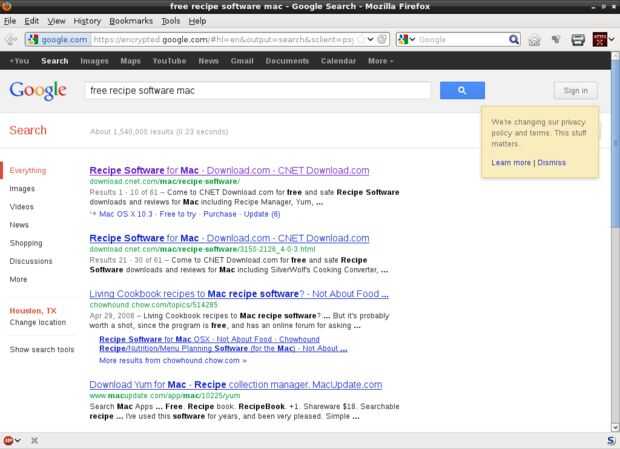Open Living Cookbook recipes result
620x449 pixels.
239,294
